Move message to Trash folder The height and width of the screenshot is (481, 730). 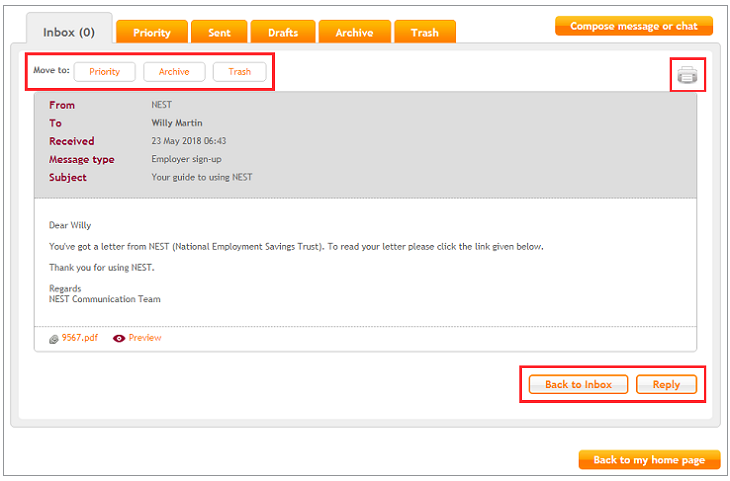(240, 72)
